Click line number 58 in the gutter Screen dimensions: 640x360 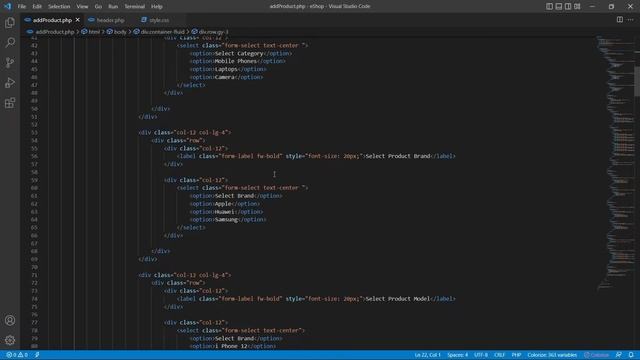[x=34, y=172]
